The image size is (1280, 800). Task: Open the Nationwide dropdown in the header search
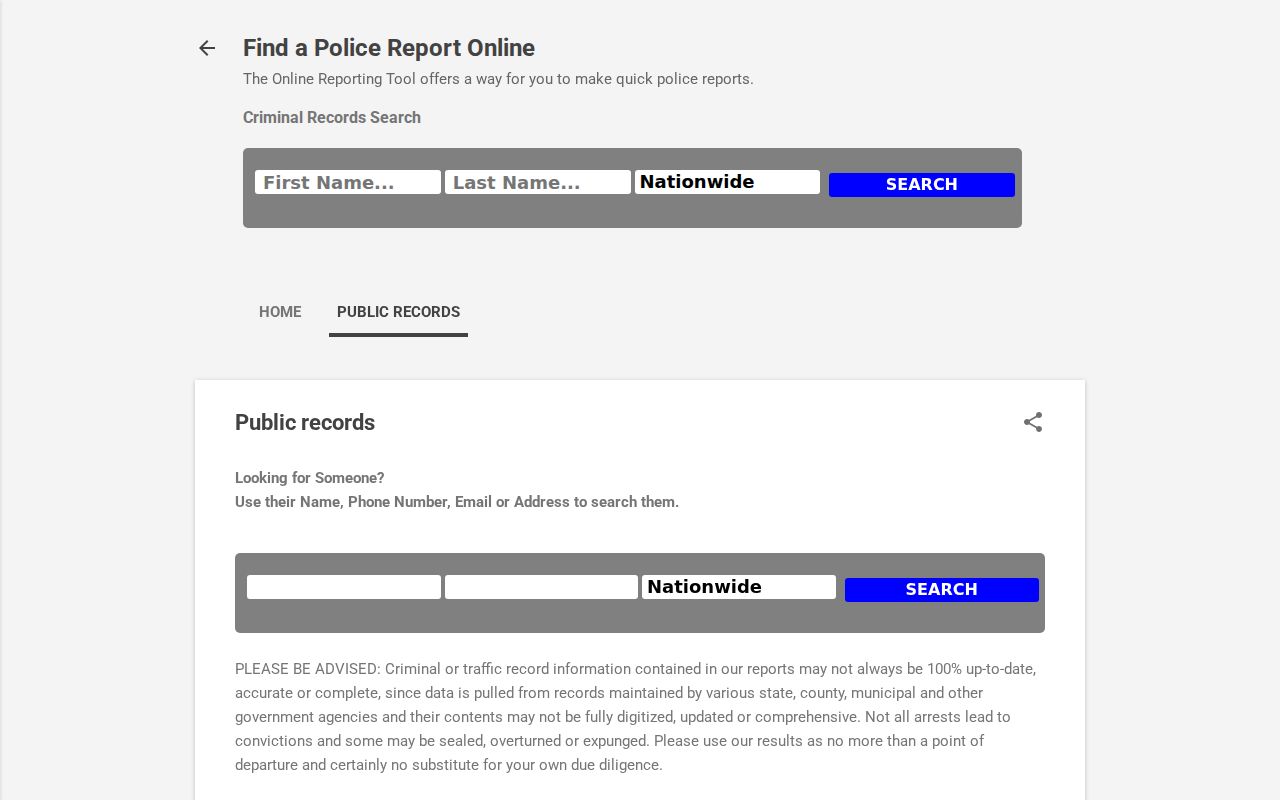(x=727, y=182)
